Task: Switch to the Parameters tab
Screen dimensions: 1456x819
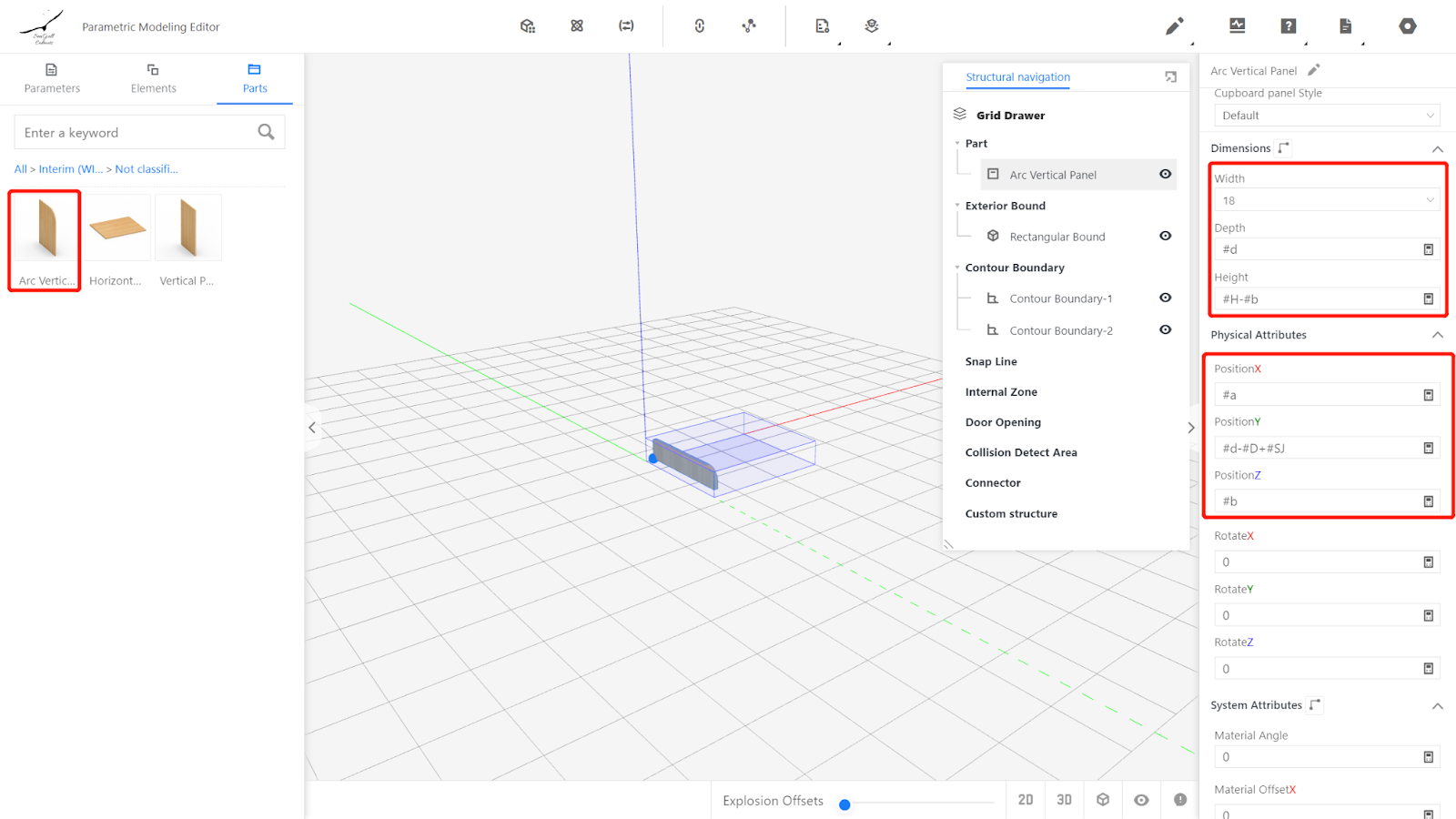Action: 52,78
